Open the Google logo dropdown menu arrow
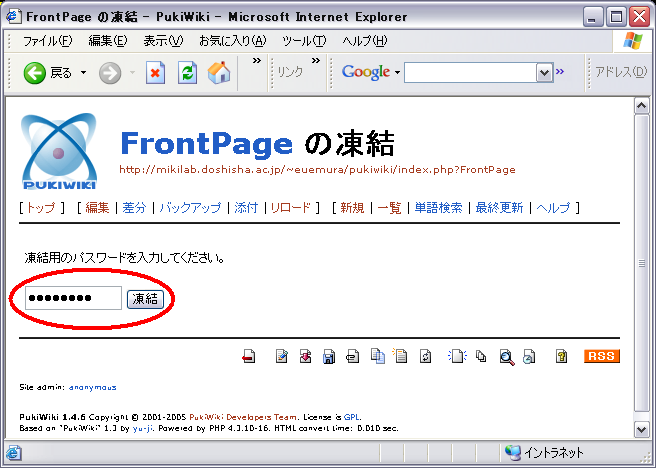 pos(397,73)
